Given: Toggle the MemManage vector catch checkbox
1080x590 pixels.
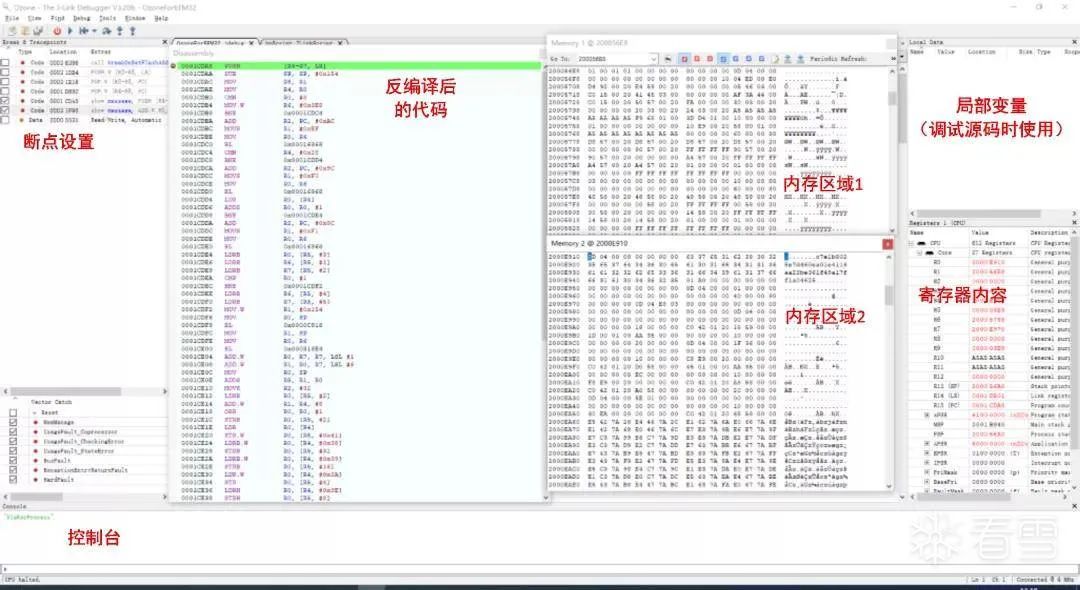Looking at the screenshot, I should click(13, 422).
